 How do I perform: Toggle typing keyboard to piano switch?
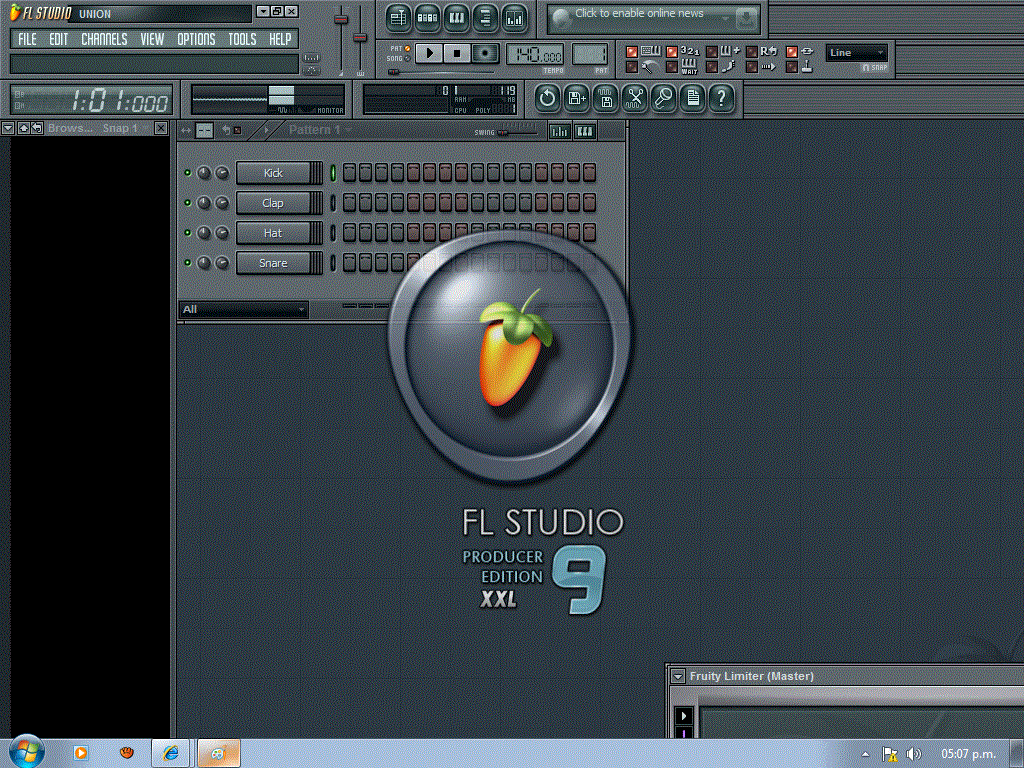(632, 52)
